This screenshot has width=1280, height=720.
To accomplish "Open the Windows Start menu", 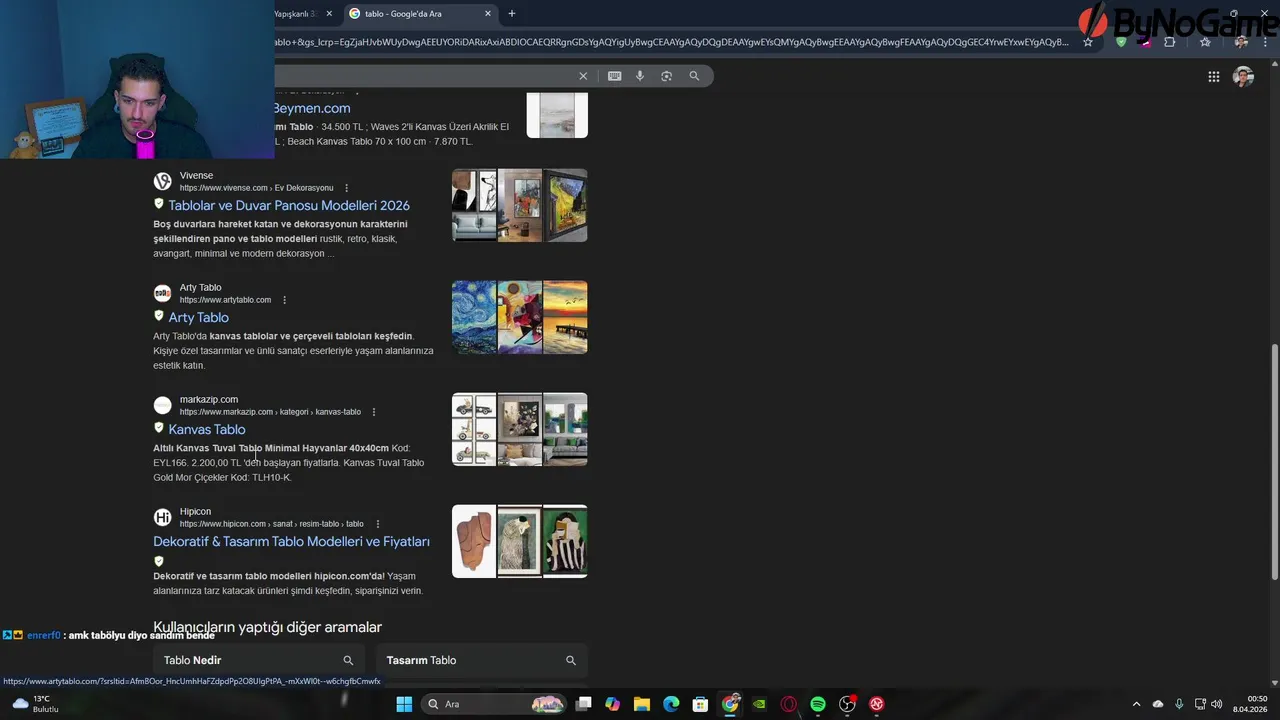I will pyautogui.click(x=404, y=704).
